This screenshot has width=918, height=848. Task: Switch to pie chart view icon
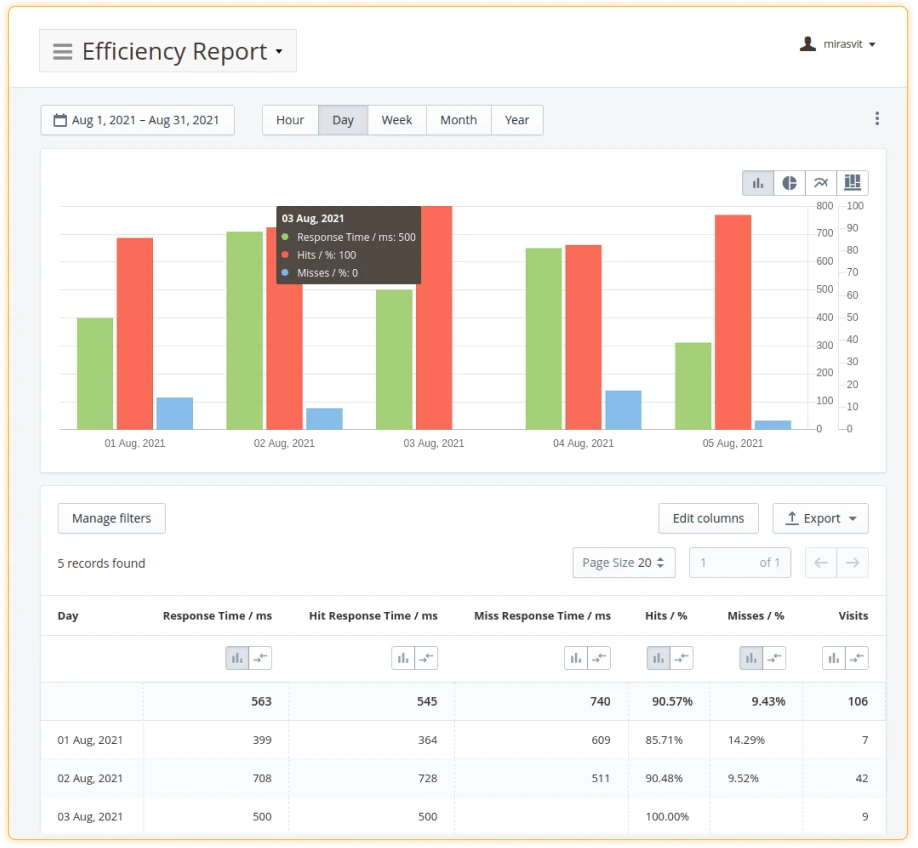click(790, 183)
